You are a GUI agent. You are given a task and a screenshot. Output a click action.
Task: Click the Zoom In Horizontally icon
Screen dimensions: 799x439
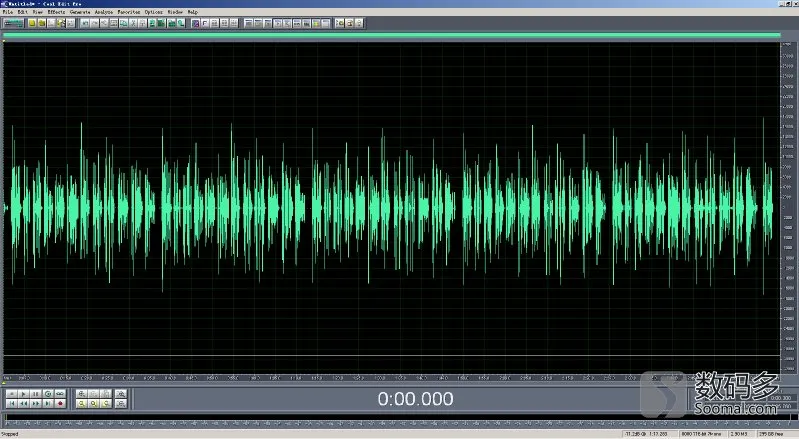click(82, 394)
